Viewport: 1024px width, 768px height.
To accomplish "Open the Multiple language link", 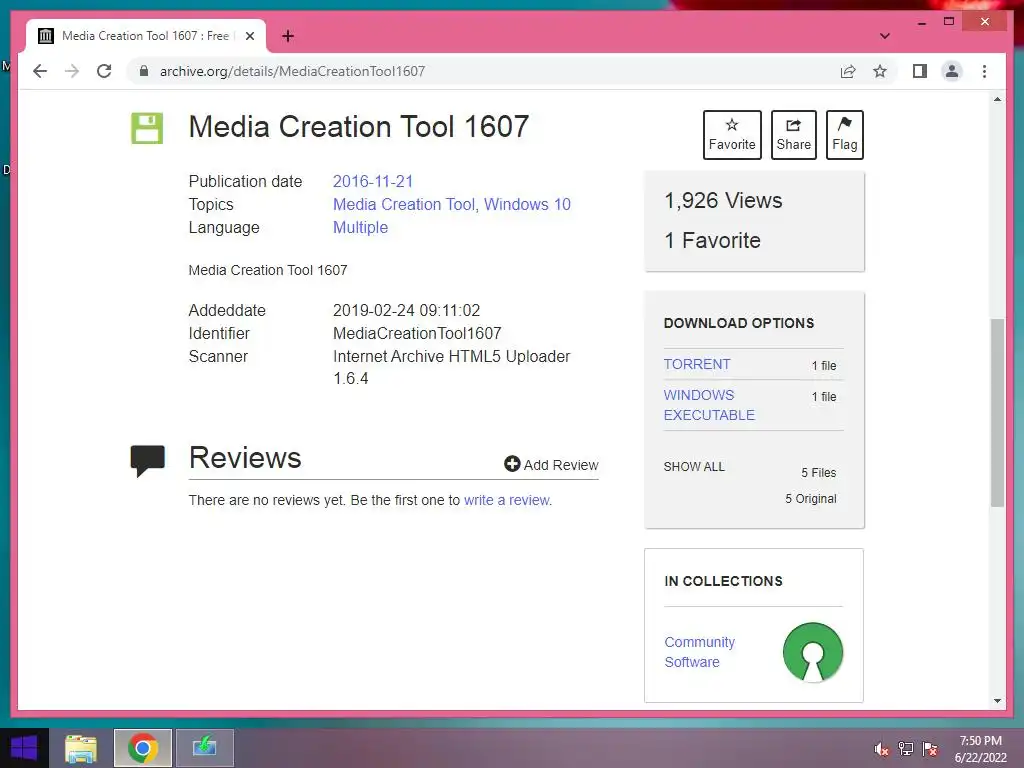I will [x=360, y=227].
